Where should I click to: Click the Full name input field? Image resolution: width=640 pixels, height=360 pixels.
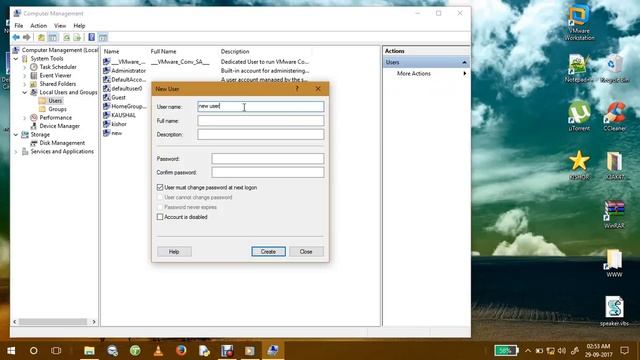[x=261, y=120]
